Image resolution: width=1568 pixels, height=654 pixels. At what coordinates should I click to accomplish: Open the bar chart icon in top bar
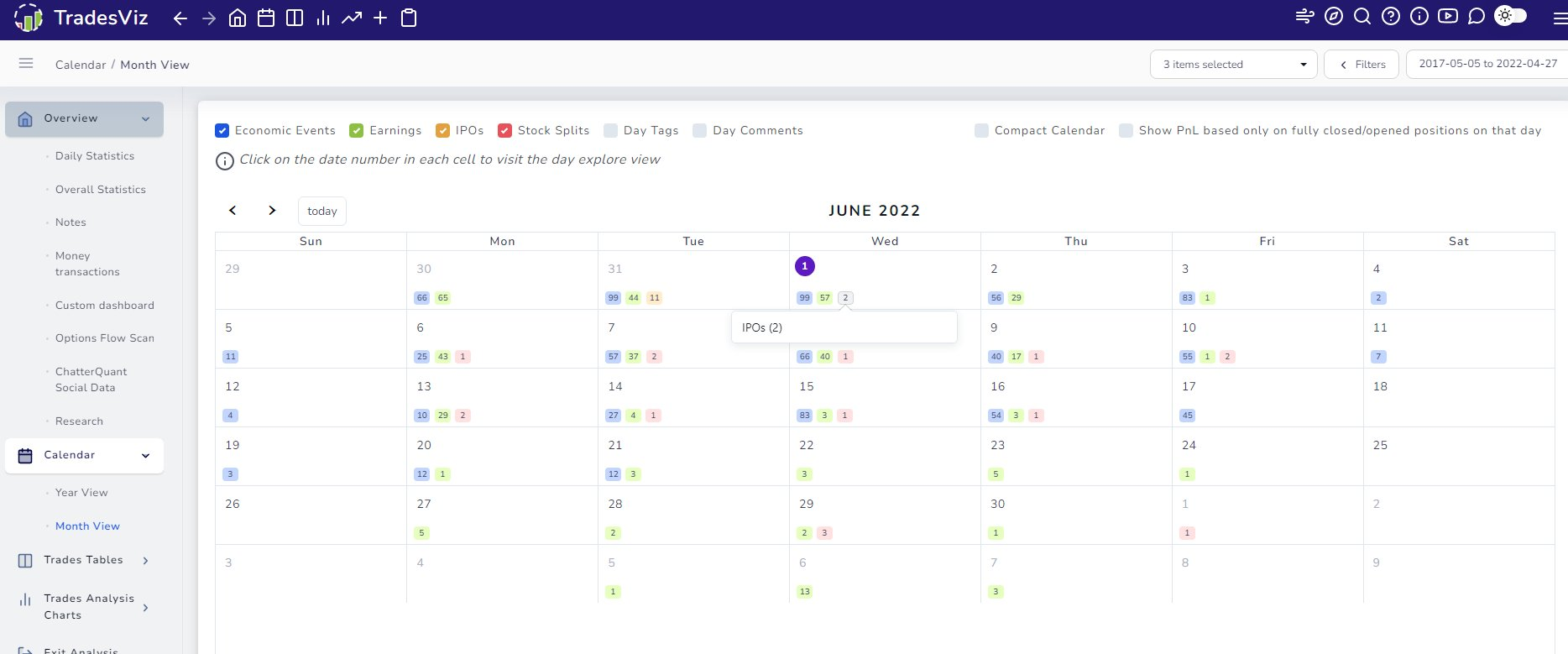coord(323,18)
